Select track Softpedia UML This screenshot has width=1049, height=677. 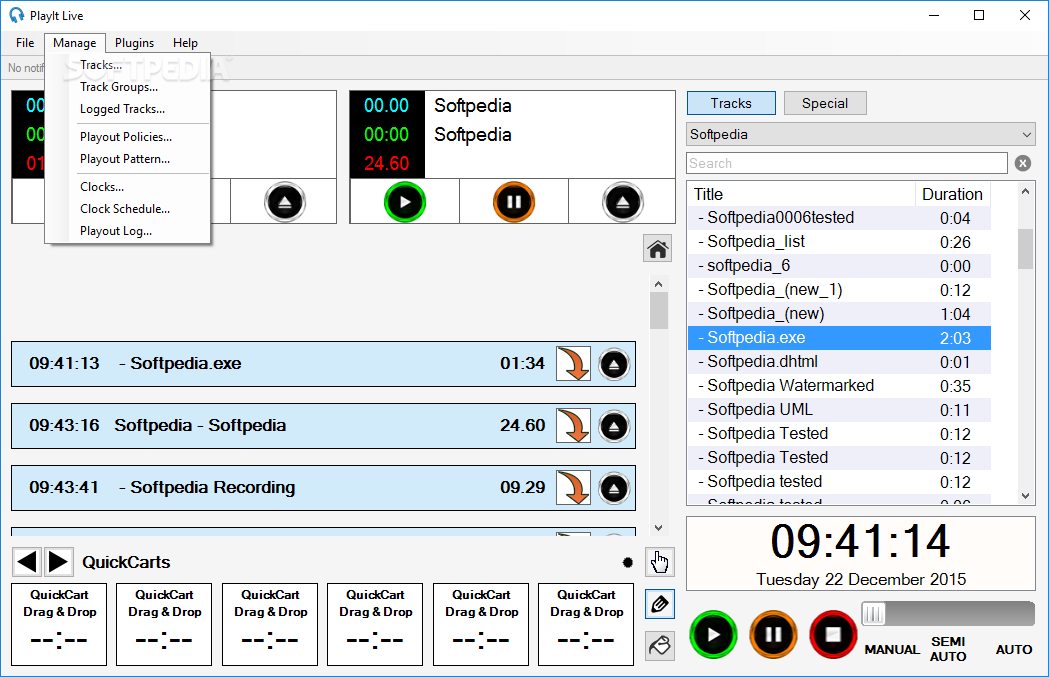pyautogui.click(x=840, y=410)
